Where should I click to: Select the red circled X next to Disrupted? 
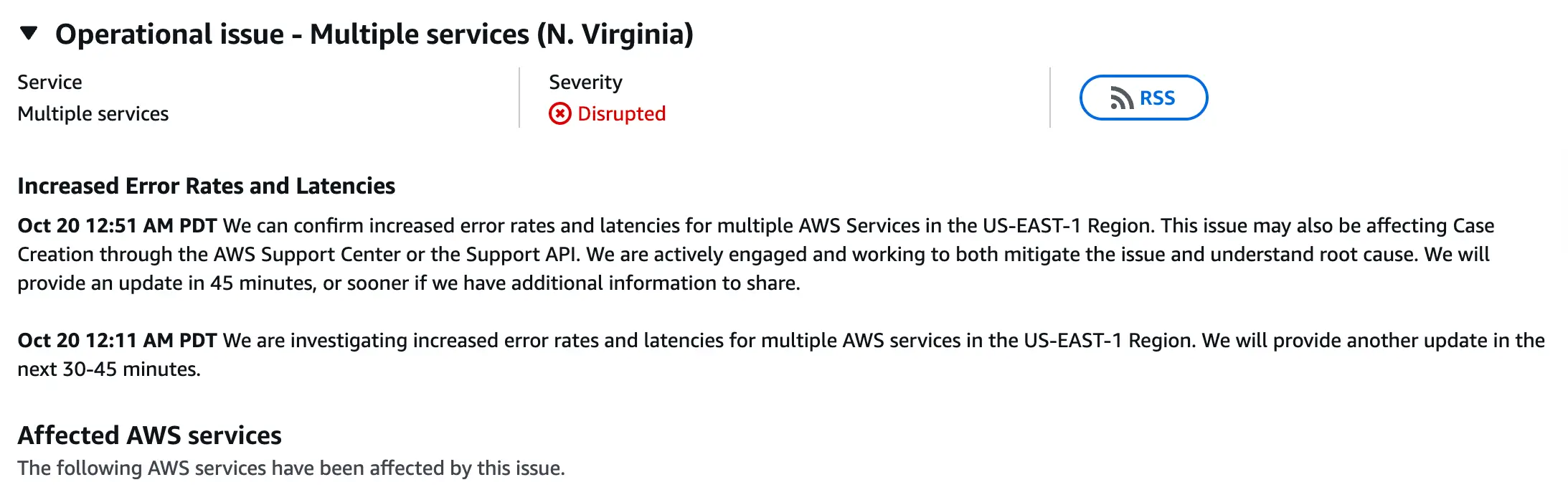[x=561, y=114]
